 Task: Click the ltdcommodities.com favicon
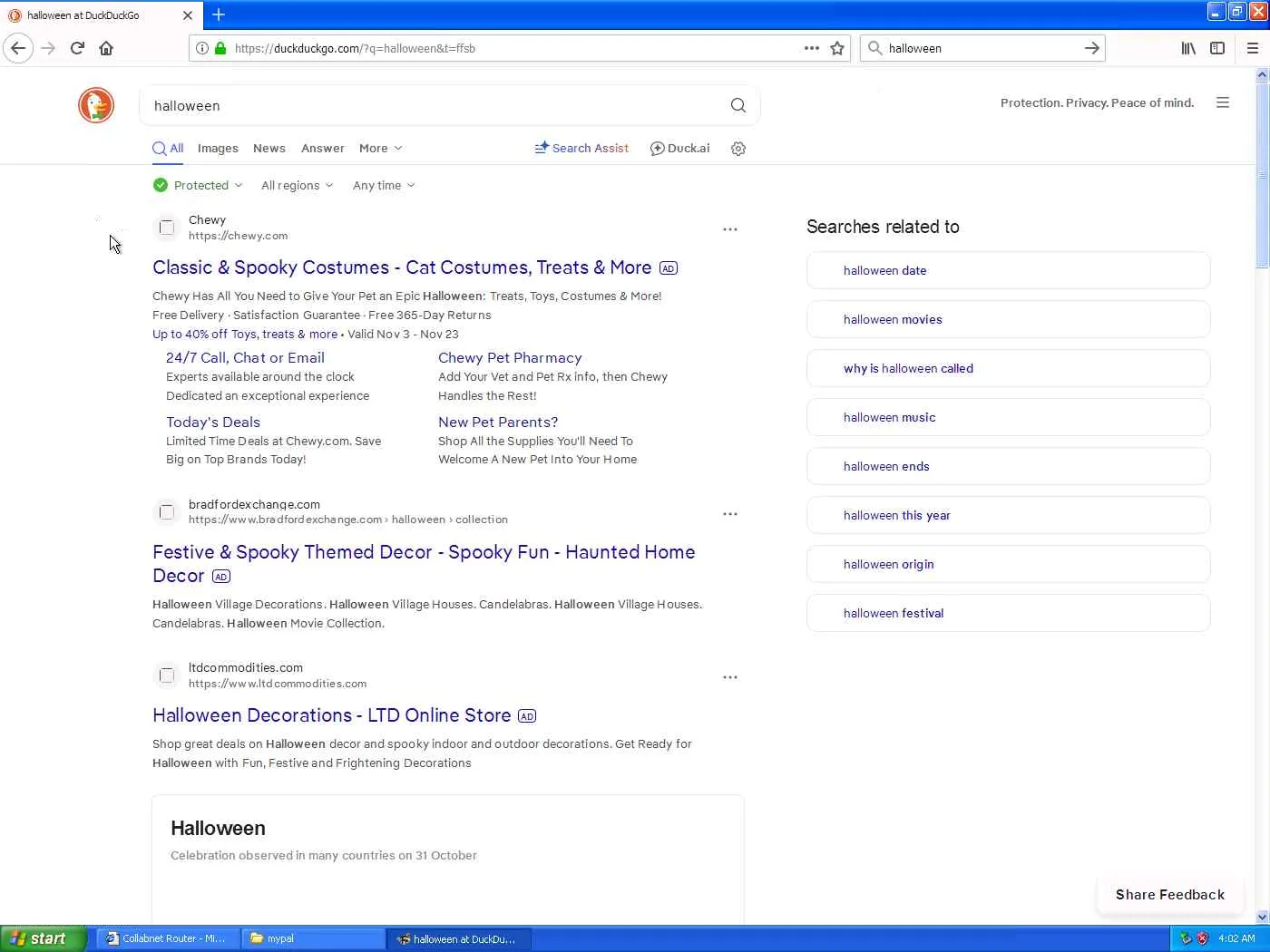[167, 675]
